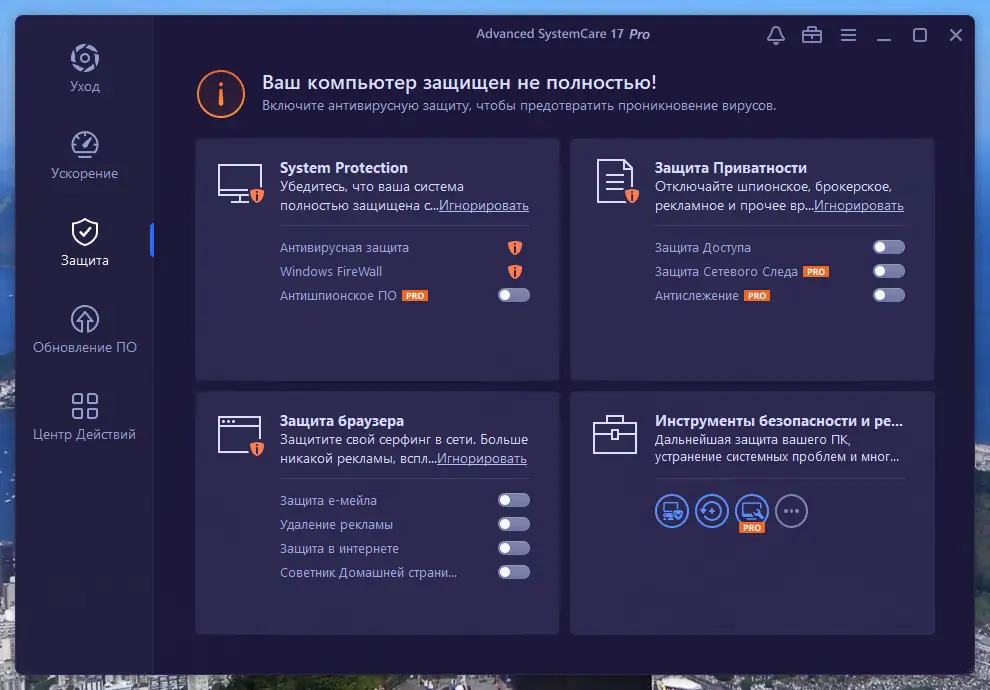Click the System Protection monitor icon
Image resolution: width=990 pixels, height=690 pixels.
241,183
